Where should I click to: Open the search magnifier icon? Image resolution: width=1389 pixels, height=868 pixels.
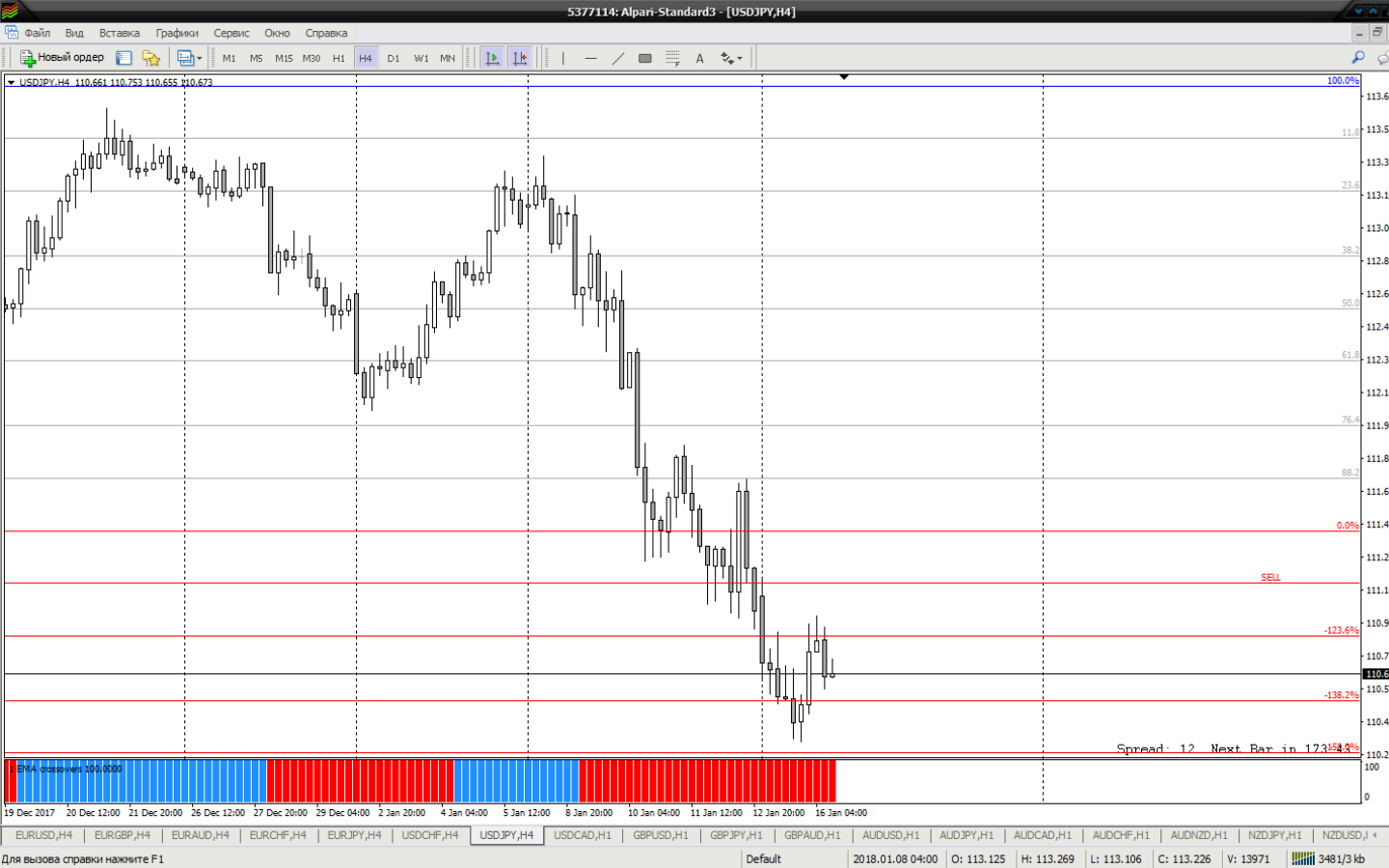click(1357, 58)
